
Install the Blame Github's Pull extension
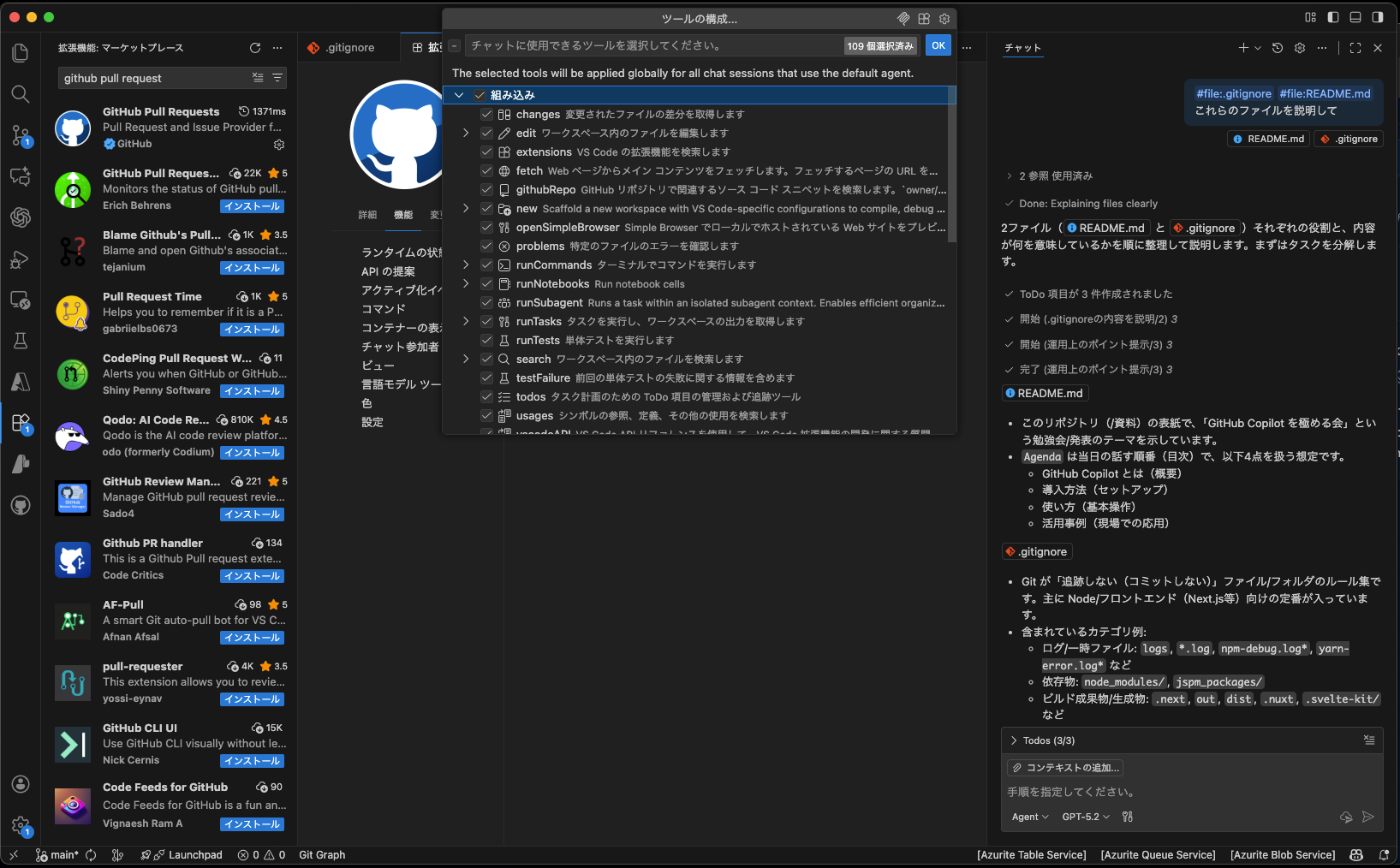[252, 268]
